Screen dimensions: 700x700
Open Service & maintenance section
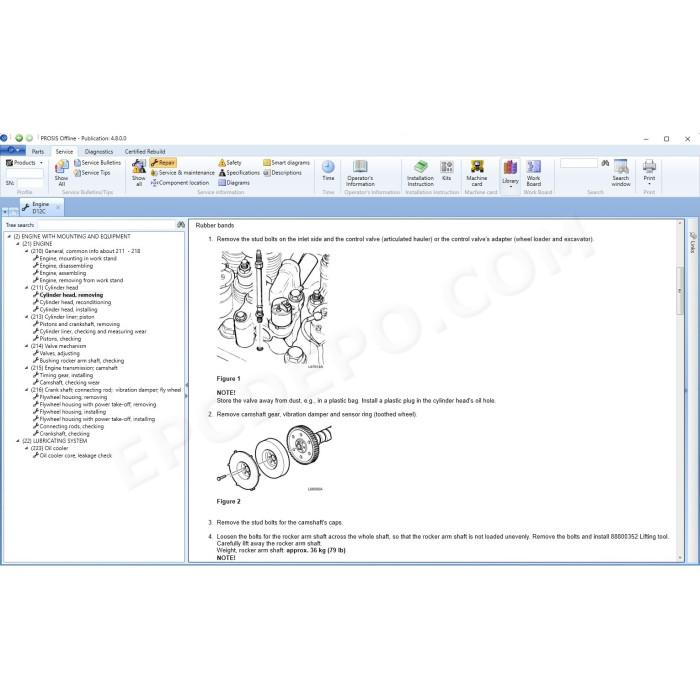coord(183,173)
